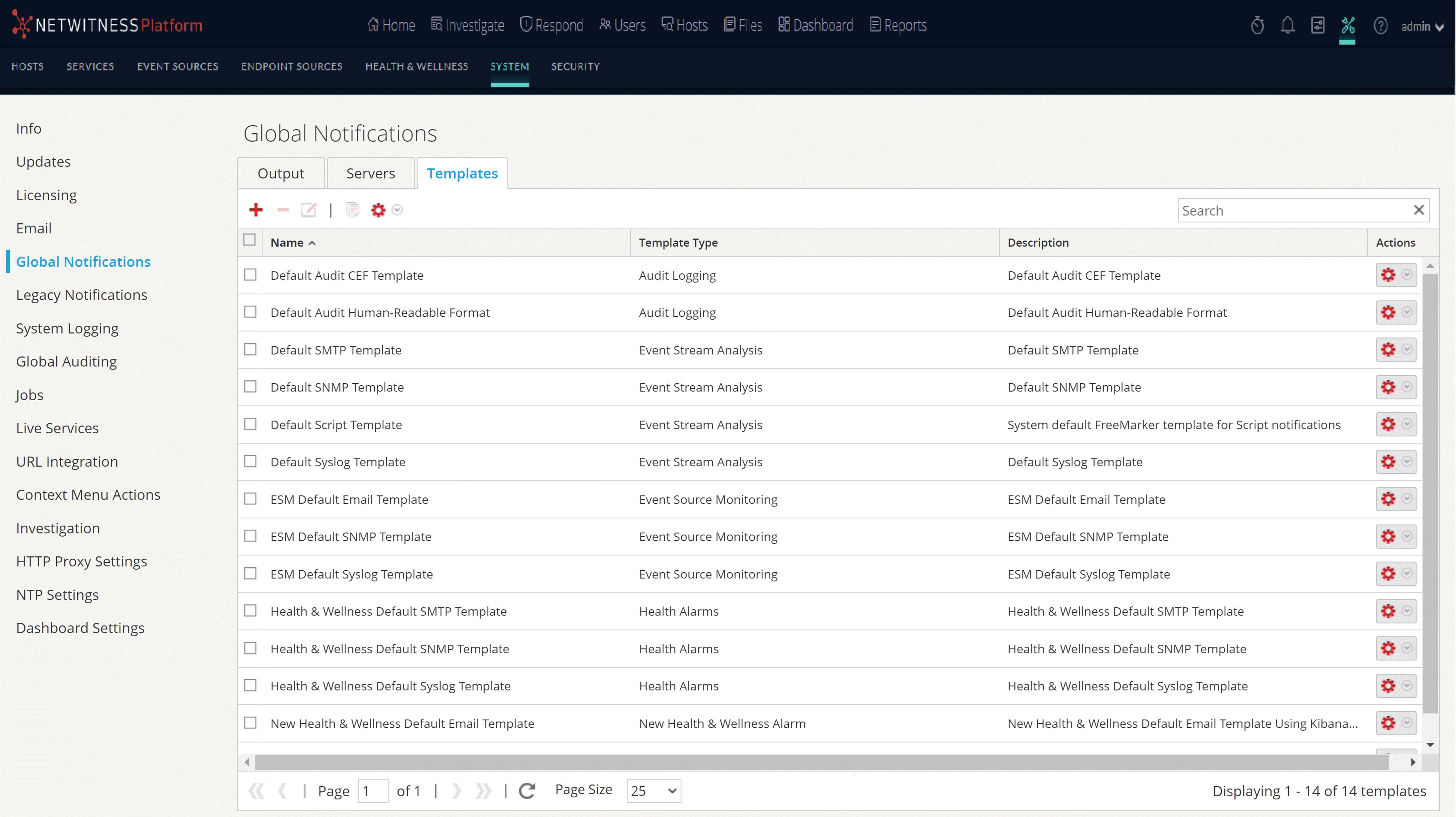Viewport: 1456px width, 817px height.
Task: Switch to the Servers tab
Action: coord(370,173)
